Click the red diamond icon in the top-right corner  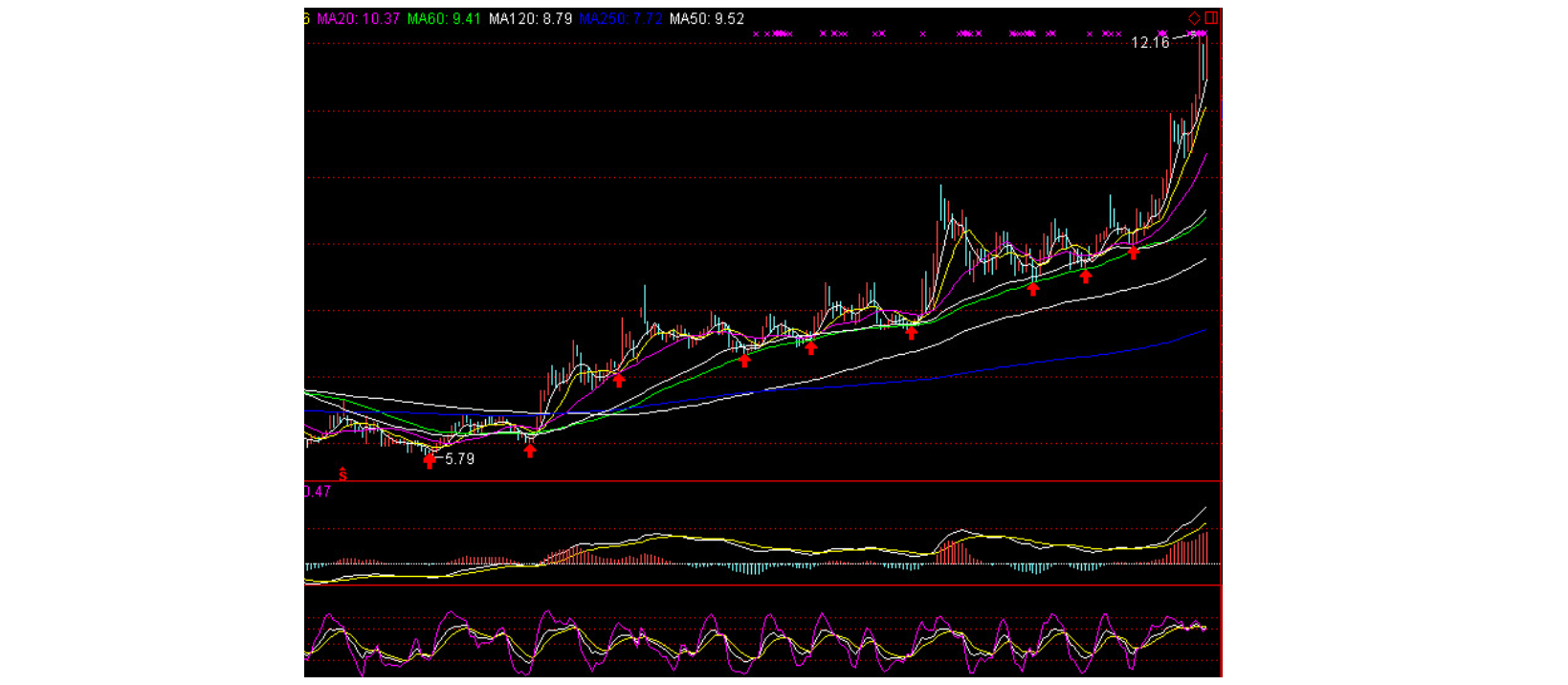pos(1194,18)
